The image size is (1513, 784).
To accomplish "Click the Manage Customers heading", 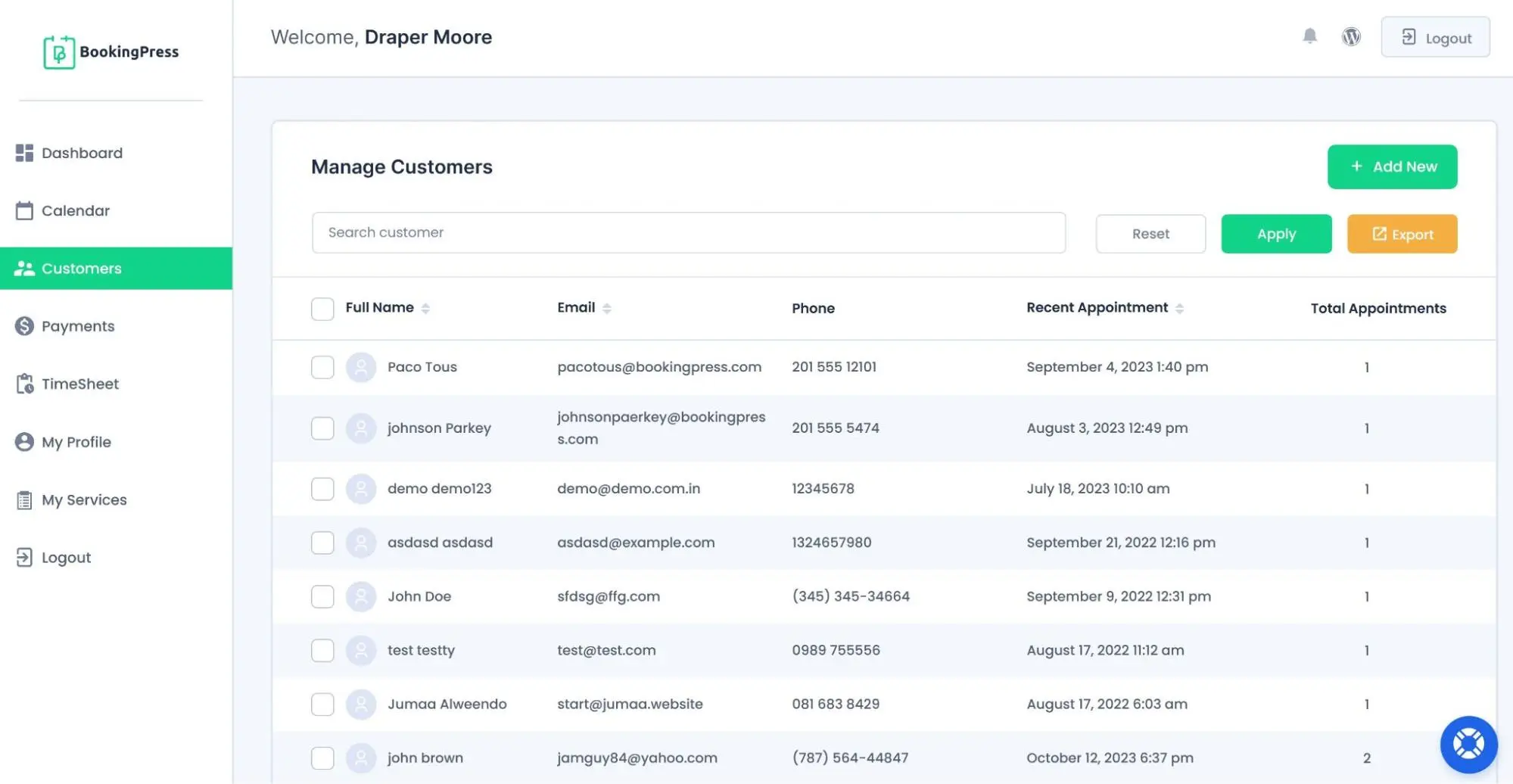I will point(402,166).
